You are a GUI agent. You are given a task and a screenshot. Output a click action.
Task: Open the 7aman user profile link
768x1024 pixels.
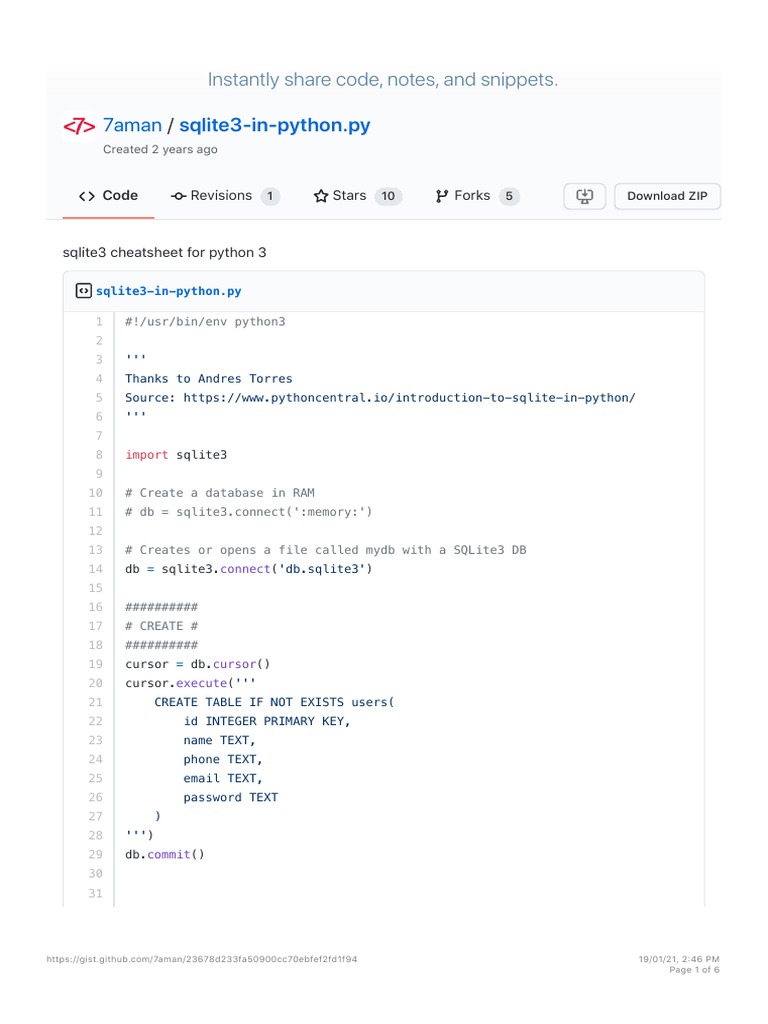131,126
